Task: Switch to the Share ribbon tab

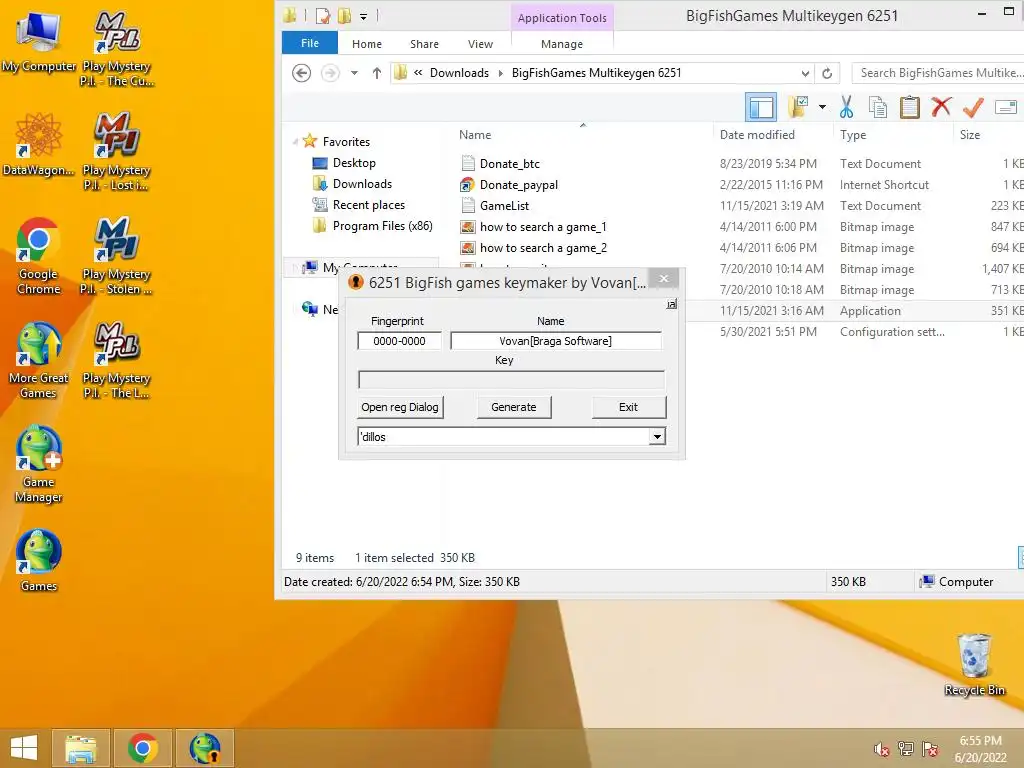Action: [424, 44]
